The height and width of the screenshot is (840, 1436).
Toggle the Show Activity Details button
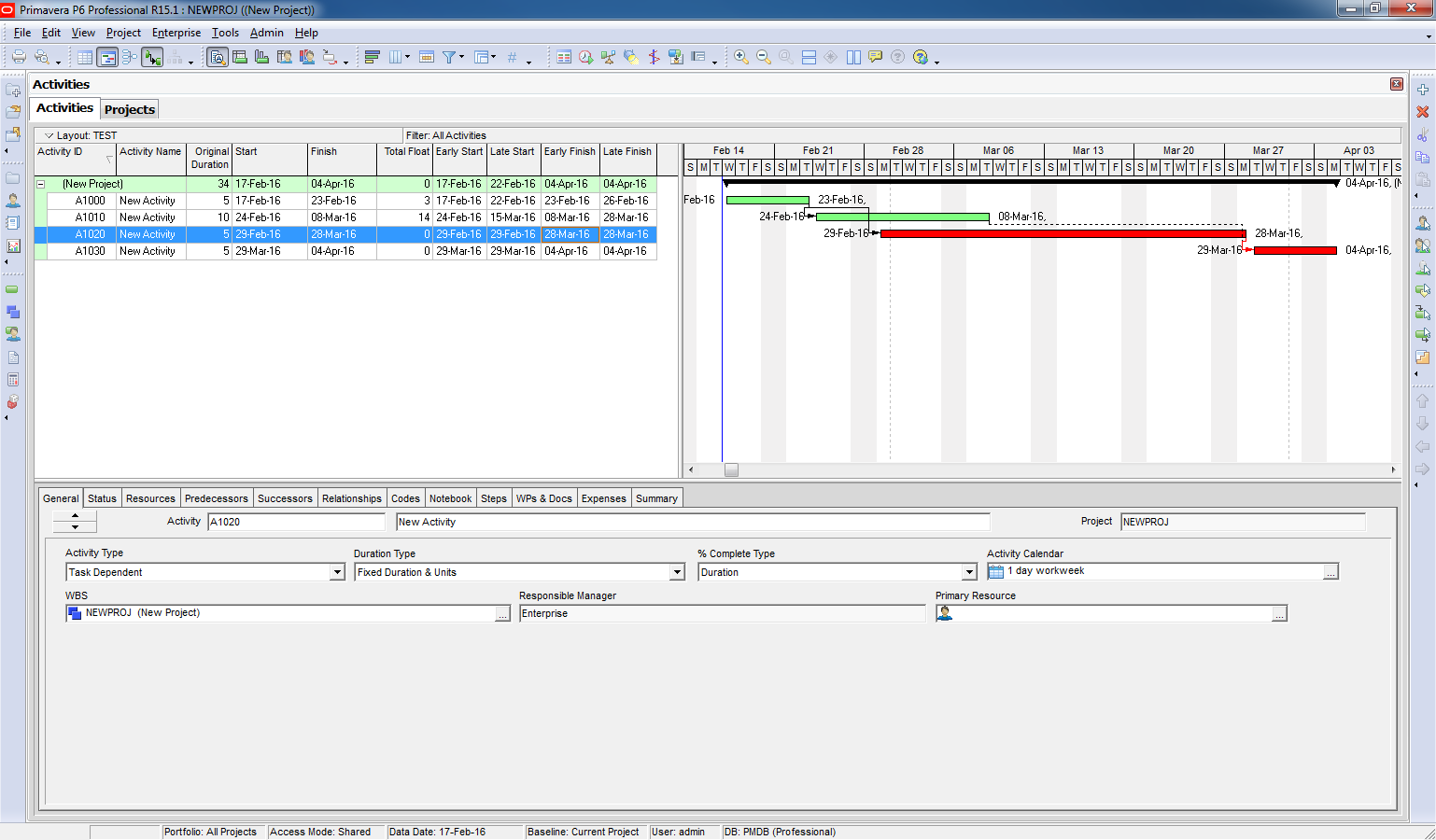click(x=218, y=57)
